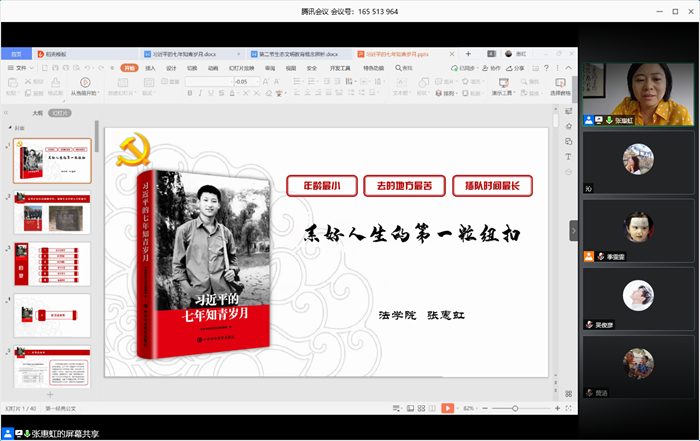700x441 pixels.
Task: Click the Redo arrow icon
Action: [101, 68]
